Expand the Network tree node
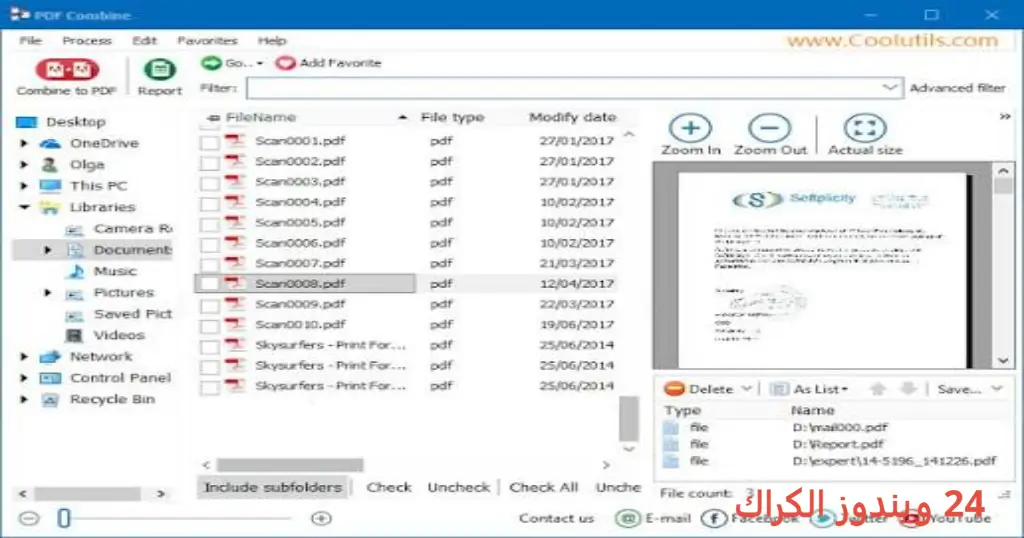The height and width of the screenshot is (538, 1024). [24, 356]
